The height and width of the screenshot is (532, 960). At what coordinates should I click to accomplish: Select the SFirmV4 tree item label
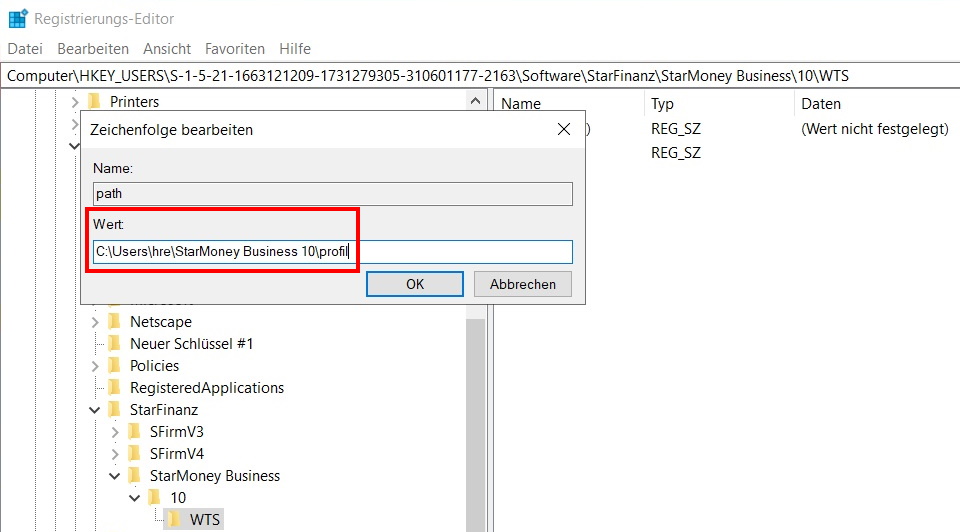(177, 454)
